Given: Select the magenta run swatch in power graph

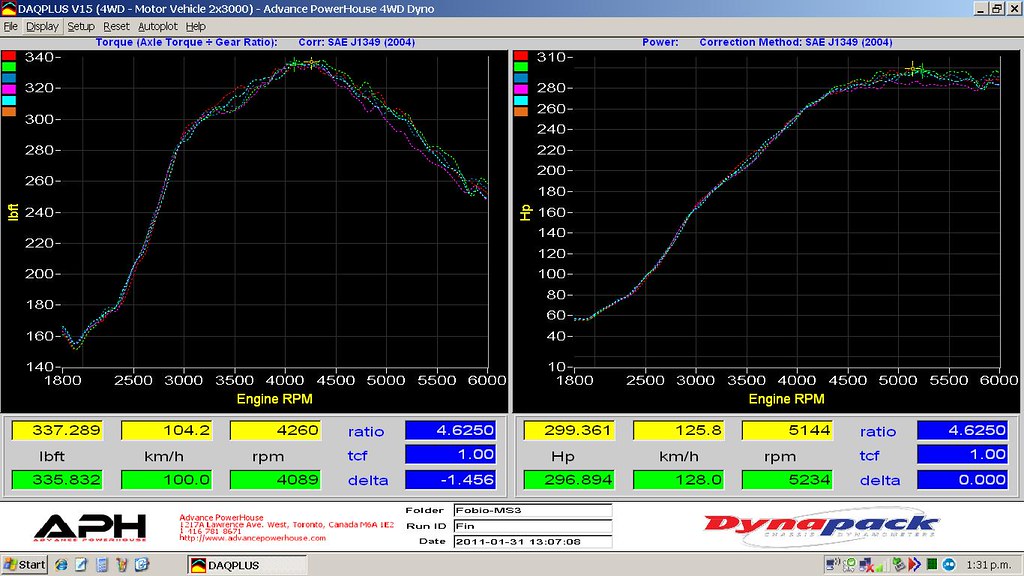Looking at the screenshot, I should pos(520,89).
